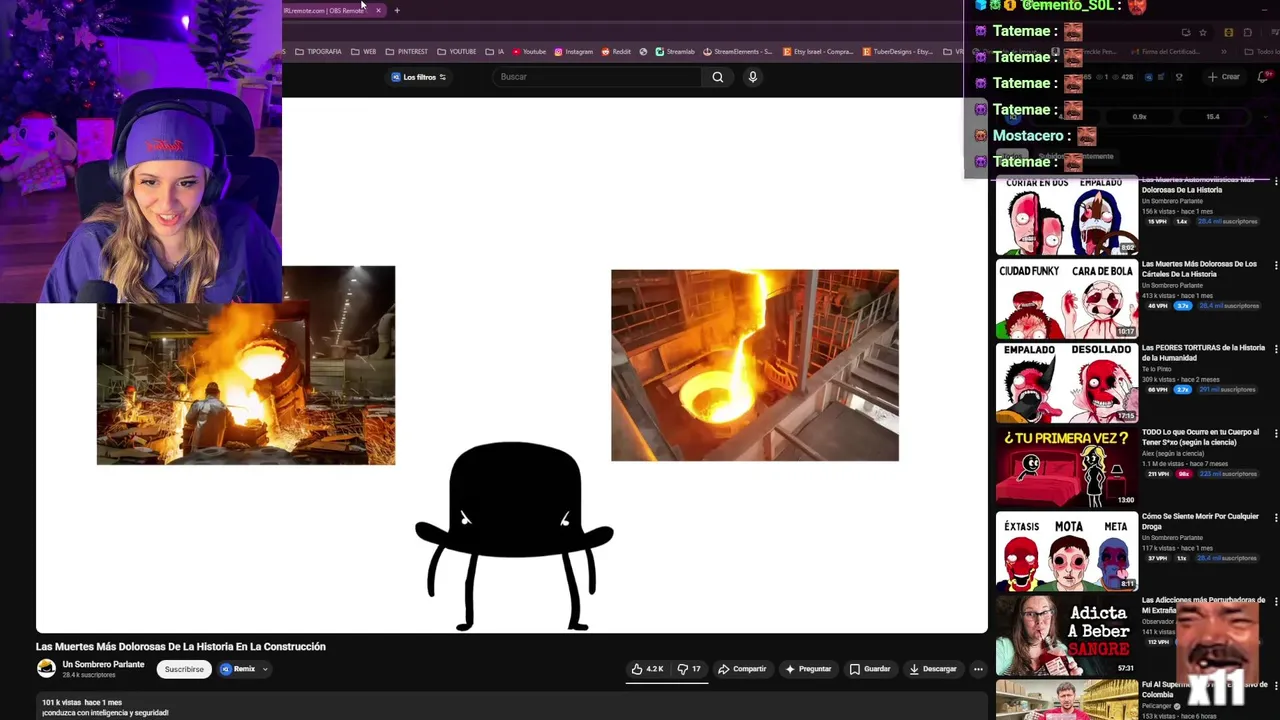Open Un Sombrero Parlante channel name
Viewport: 1280px width, 720px height.
pyautogui.click(x=103, y=665)
